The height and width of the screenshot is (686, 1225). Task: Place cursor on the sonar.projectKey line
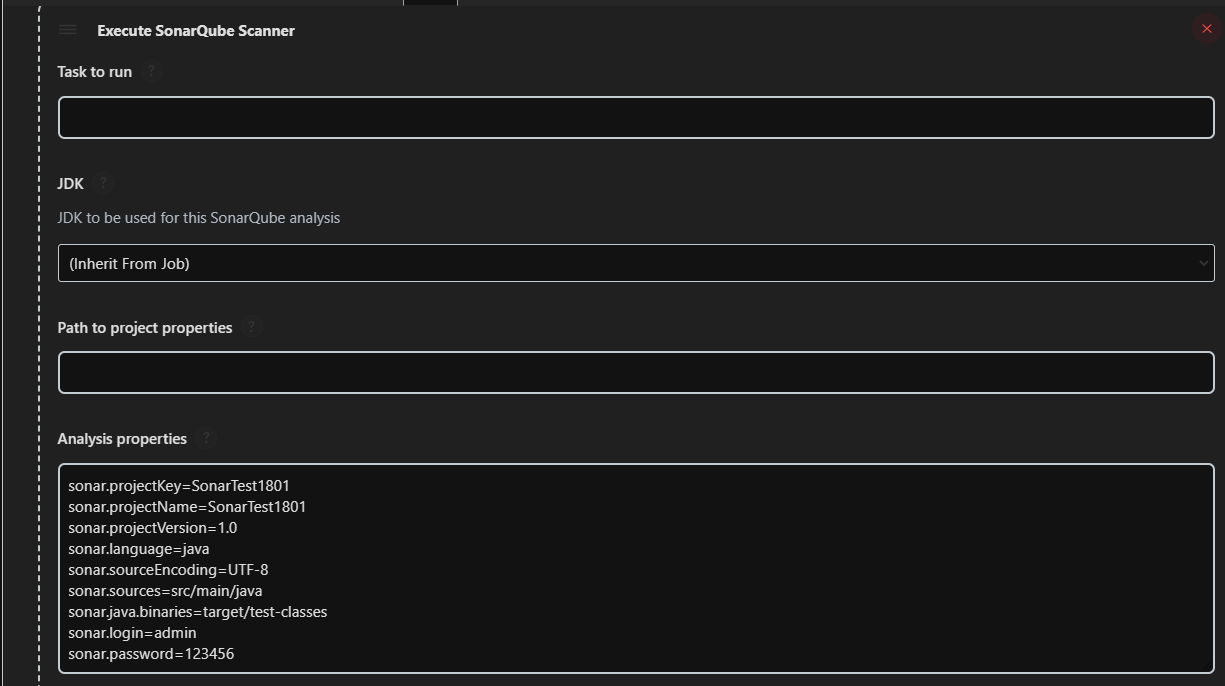point(179,486)
